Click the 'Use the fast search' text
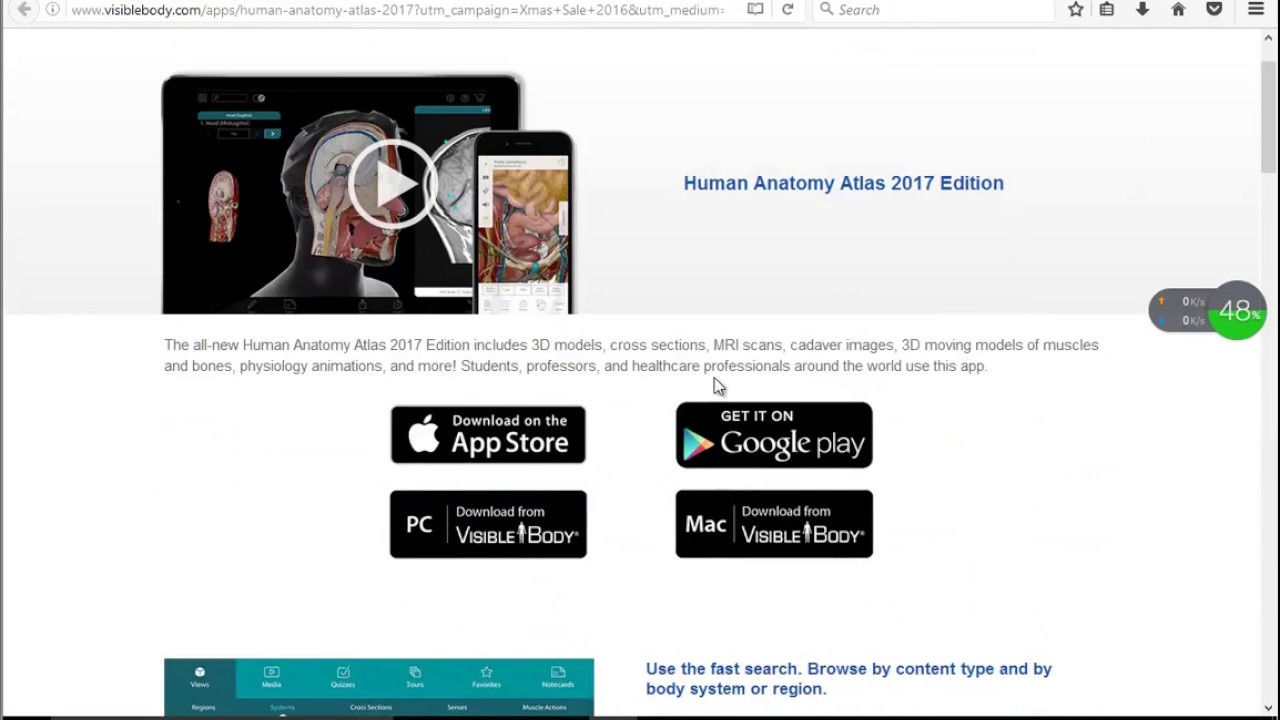The width and height of the screenshot is (1280, 720). click(849, 679)
